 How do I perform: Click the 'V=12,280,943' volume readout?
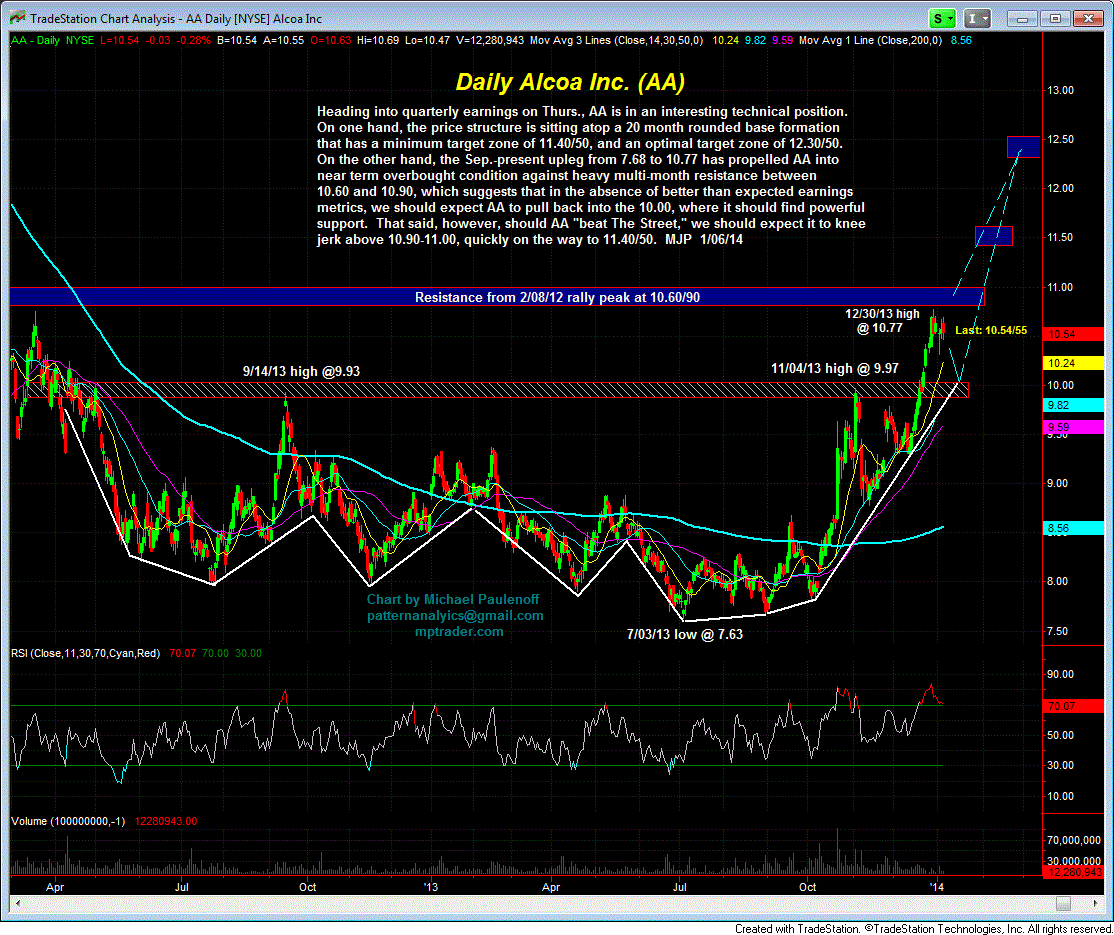489,40
